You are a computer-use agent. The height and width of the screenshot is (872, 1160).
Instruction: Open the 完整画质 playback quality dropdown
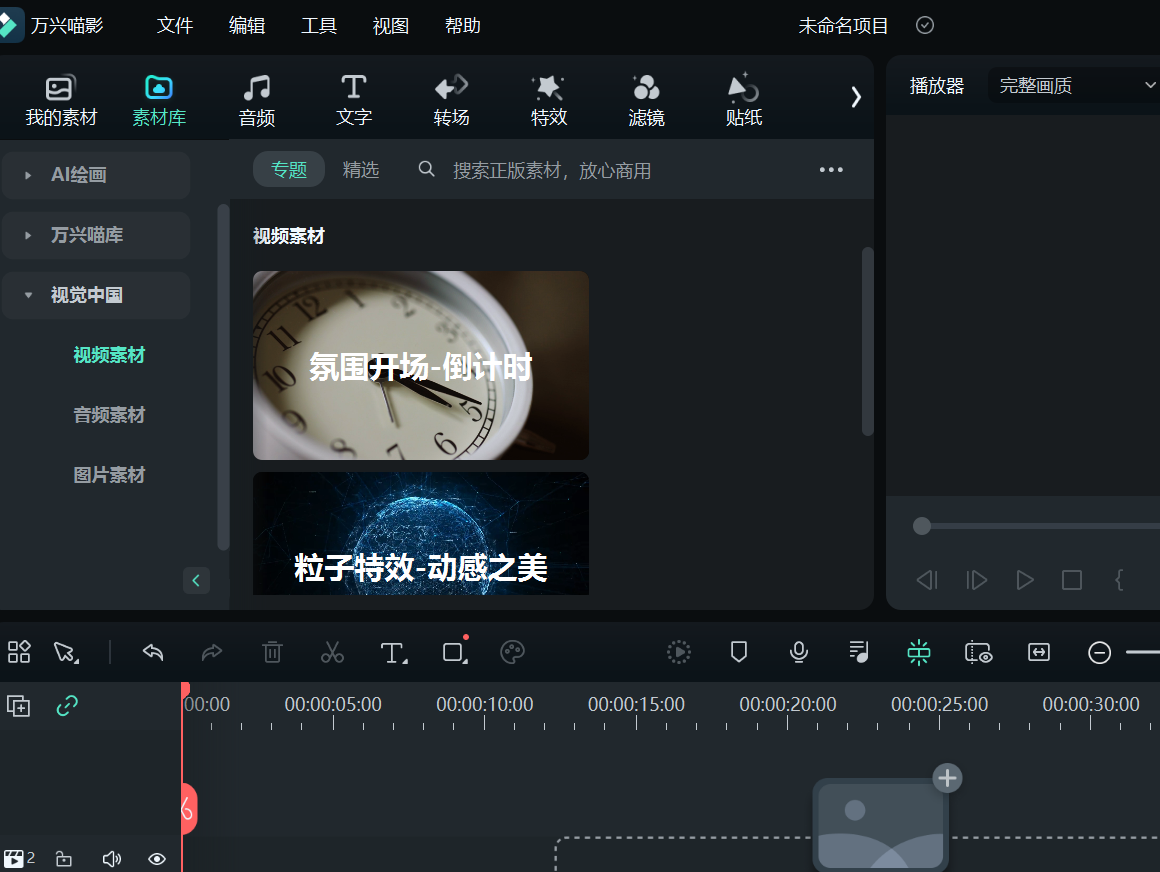1070,85
